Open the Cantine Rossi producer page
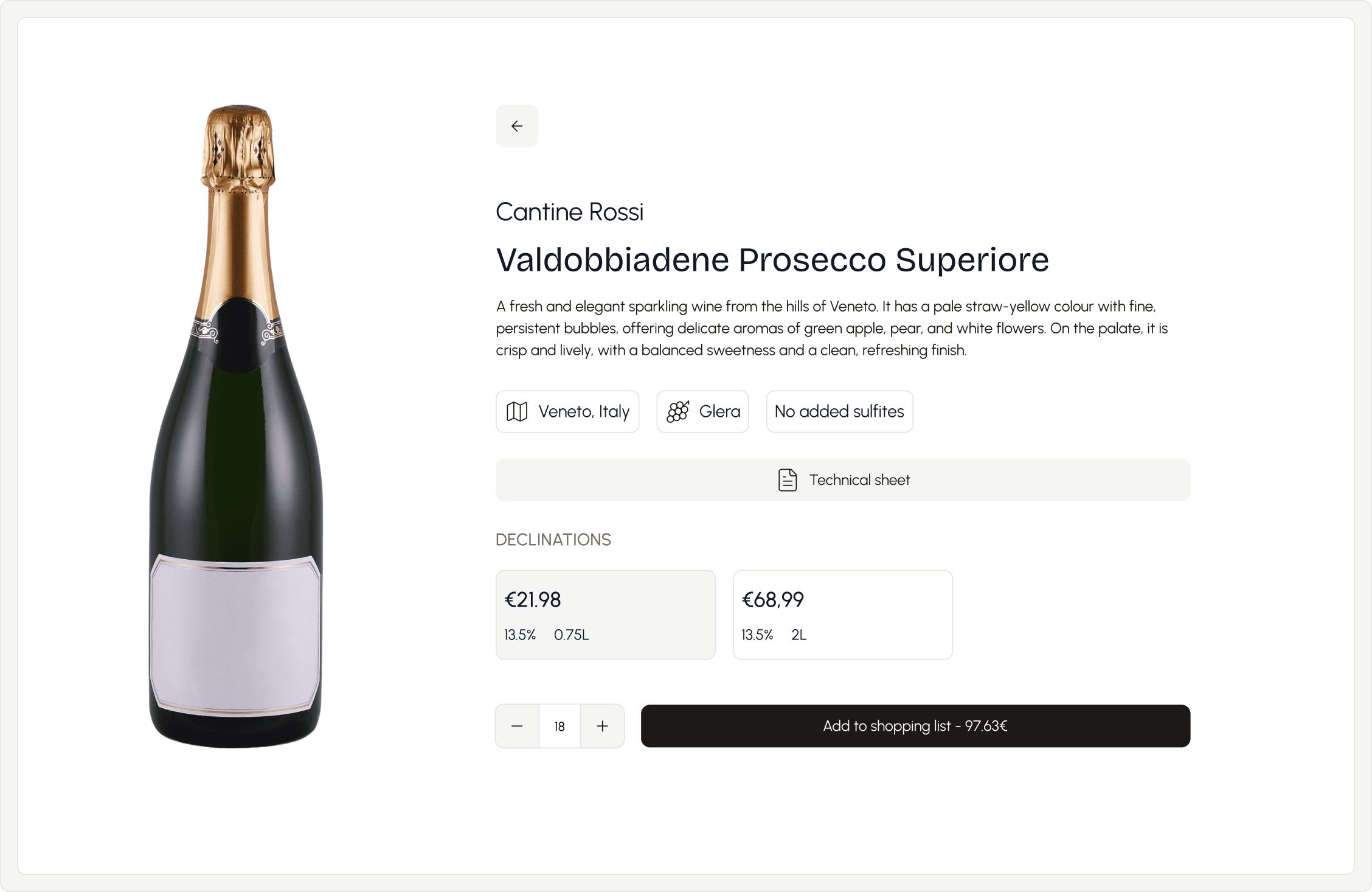 click(569, 211)
